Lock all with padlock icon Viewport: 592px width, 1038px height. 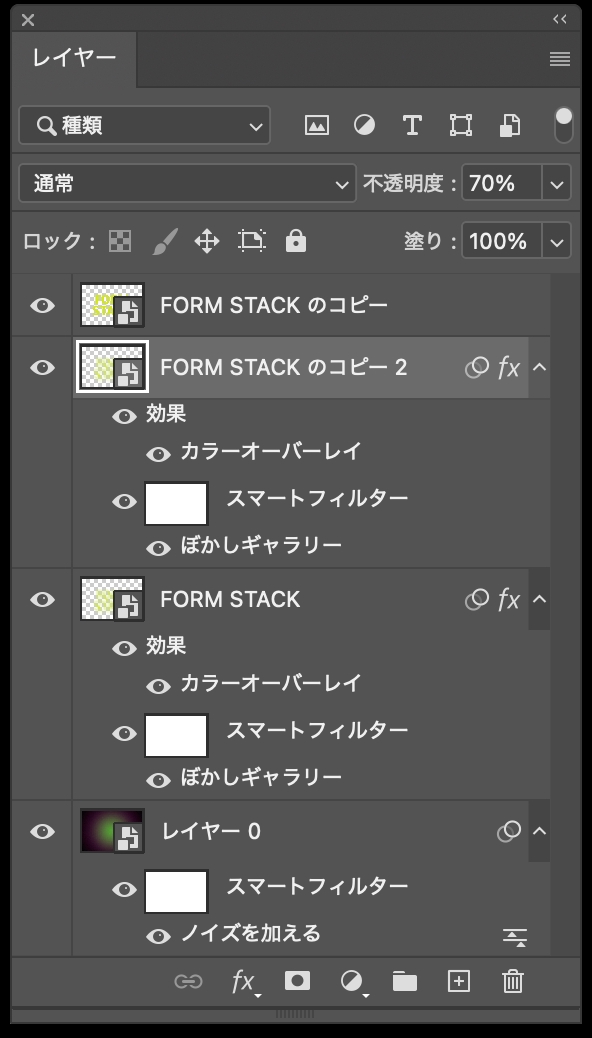[295, 241]
